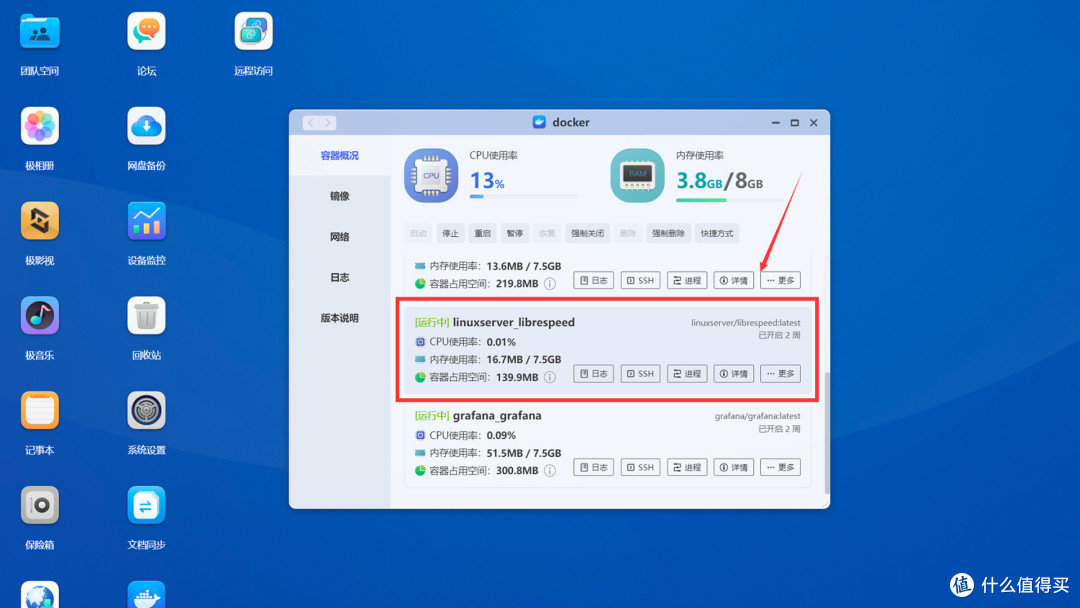Open SSH for grafana_grafana container
The height and width of the screenshot is (608, 1080).
(641, 468)
